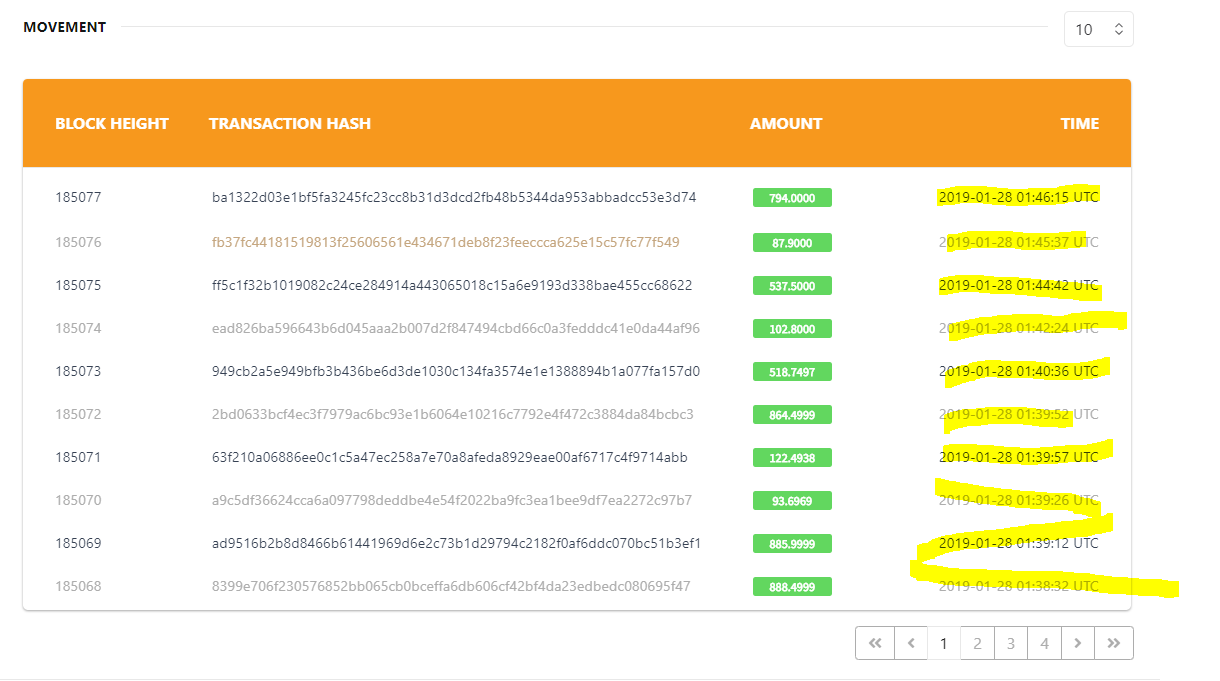Viewport: 1220px width, 681px height.
Task: Click the green amount badge 794.0000
Action: tap(792, 198)
